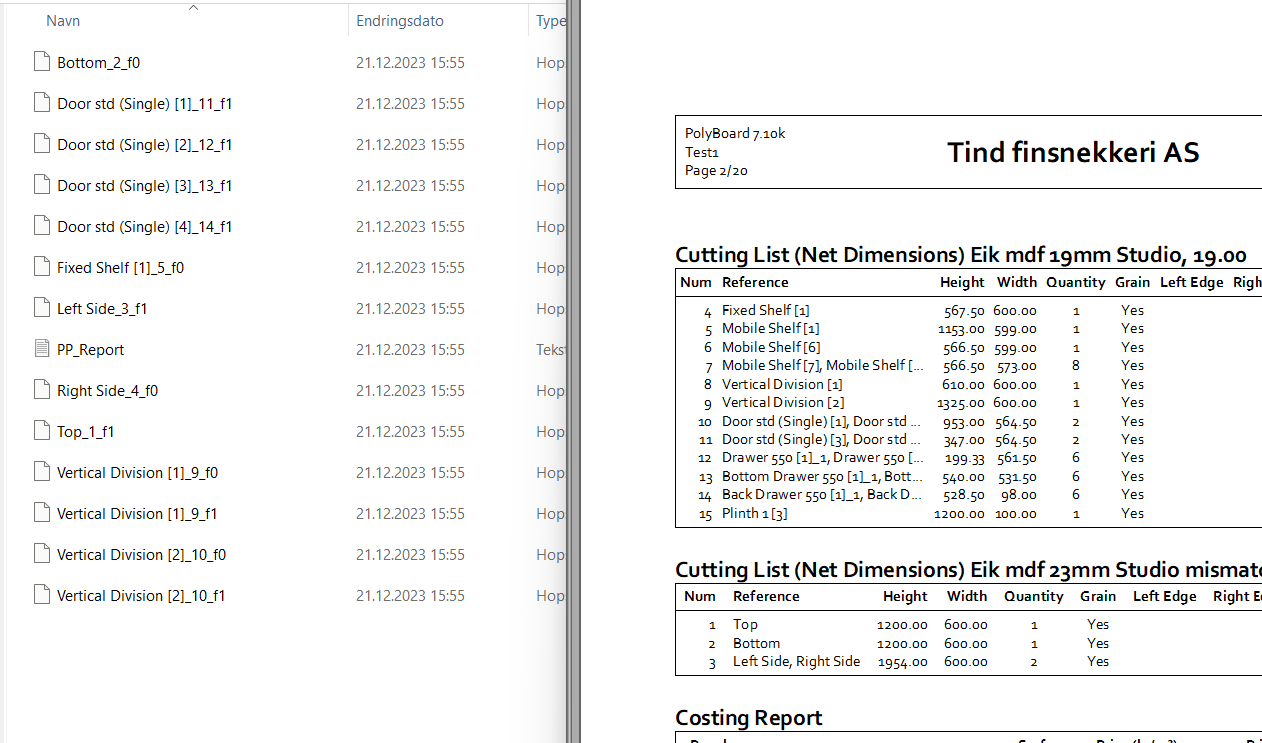Screen dimensions: 1262x743
Task: Select file name Door std (Single) [3]_13_f1
Action: pos(145,186)
